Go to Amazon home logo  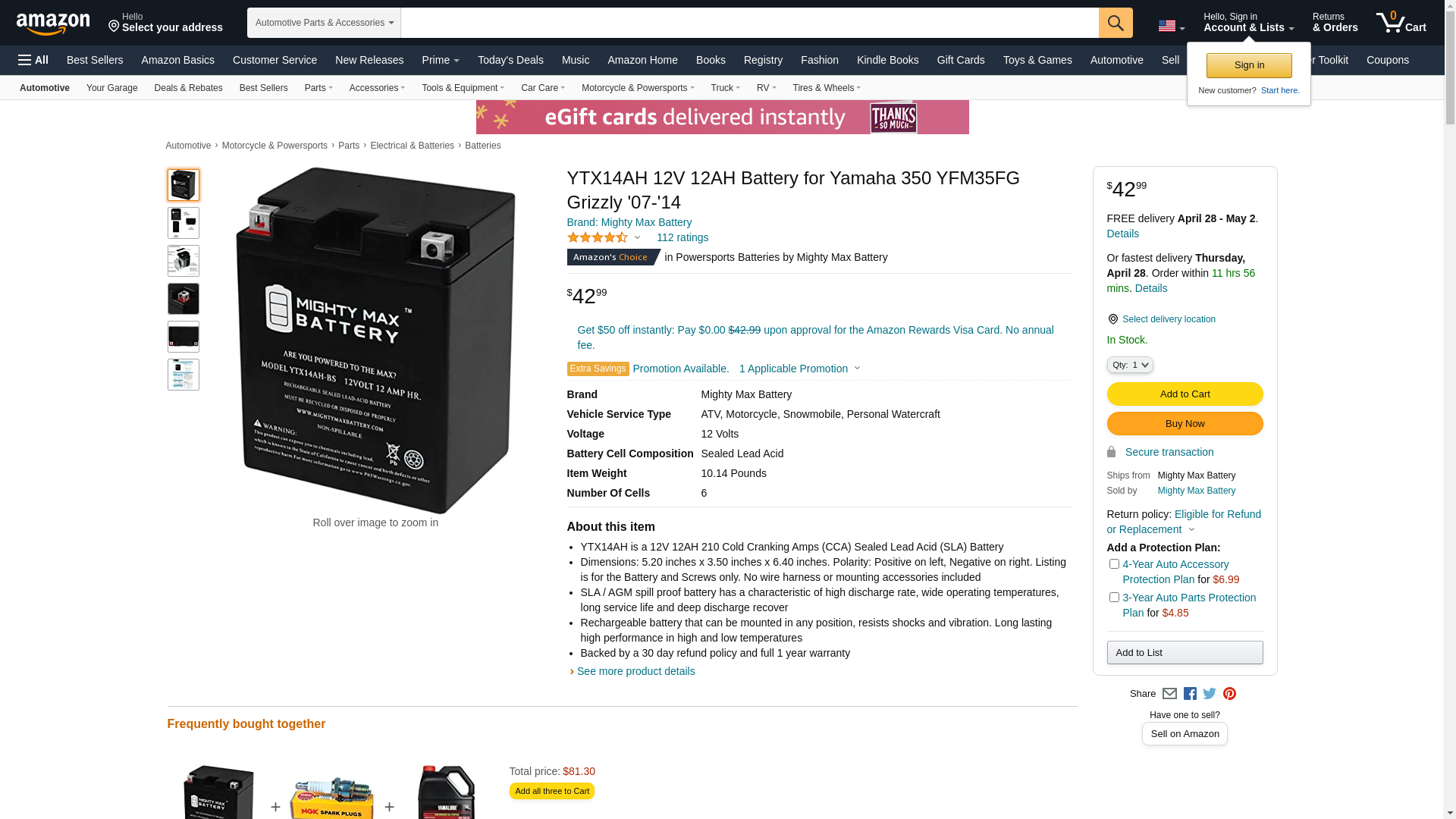click(x=53, y=24)
